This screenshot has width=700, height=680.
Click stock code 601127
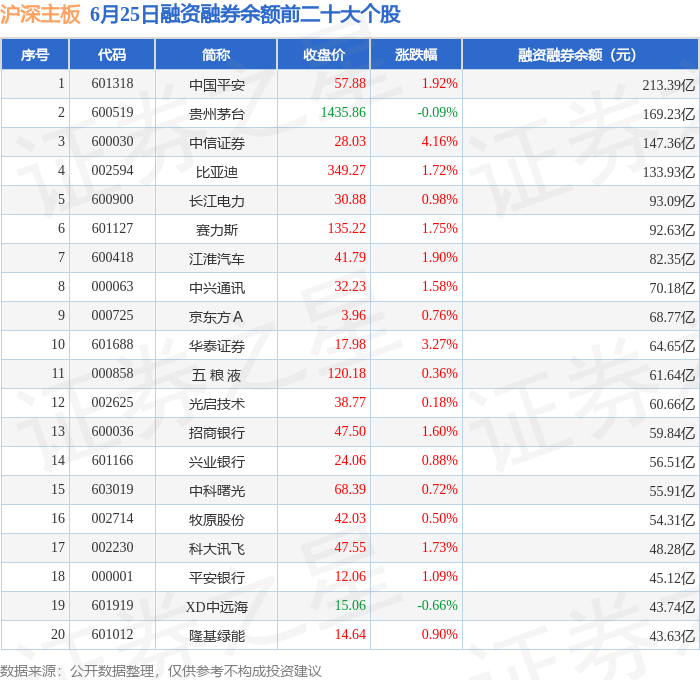112,229
